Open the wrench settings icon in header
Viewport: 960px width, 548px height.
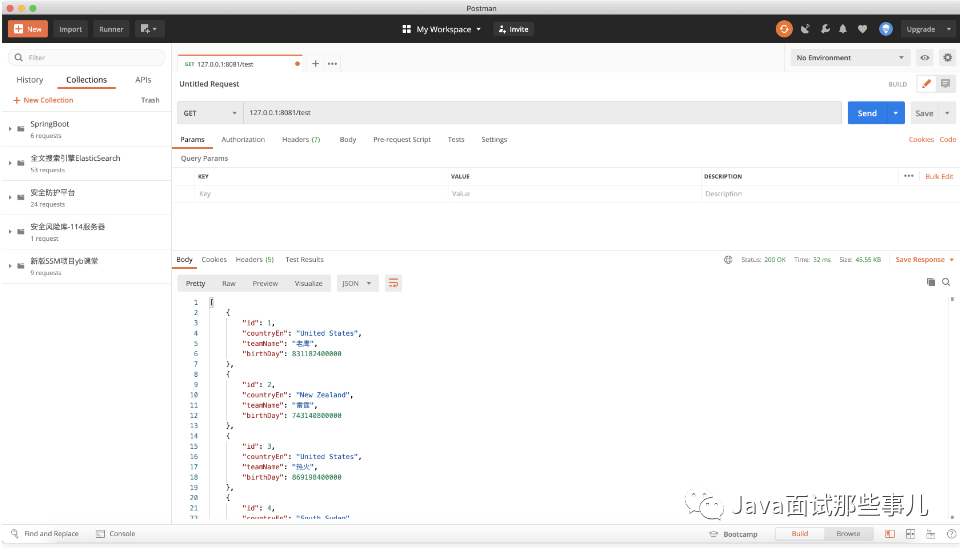pyautogui.click(x=825, y=29)
